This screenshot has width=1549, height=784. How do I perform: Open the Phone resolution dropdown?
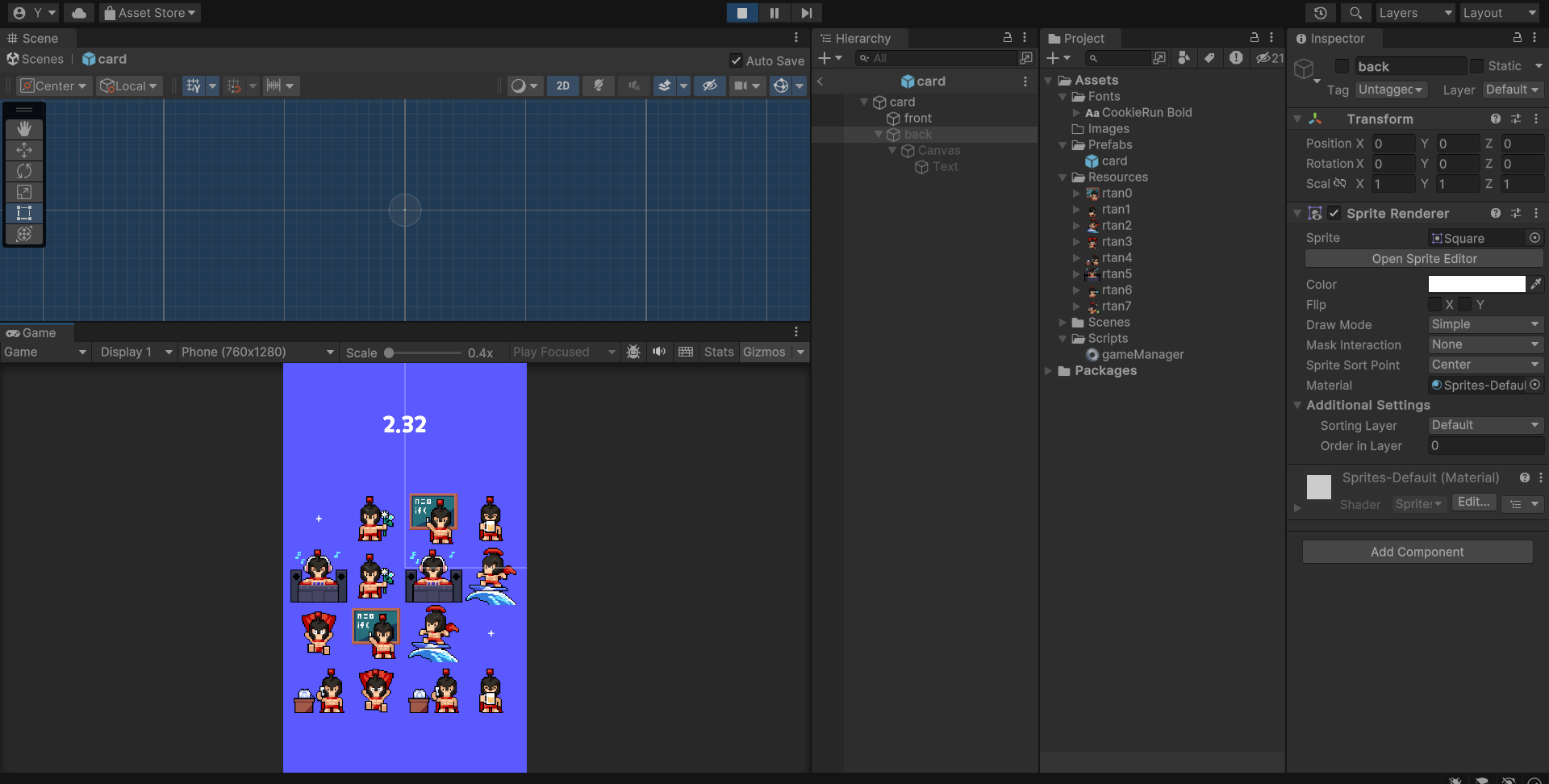[257, 352]
